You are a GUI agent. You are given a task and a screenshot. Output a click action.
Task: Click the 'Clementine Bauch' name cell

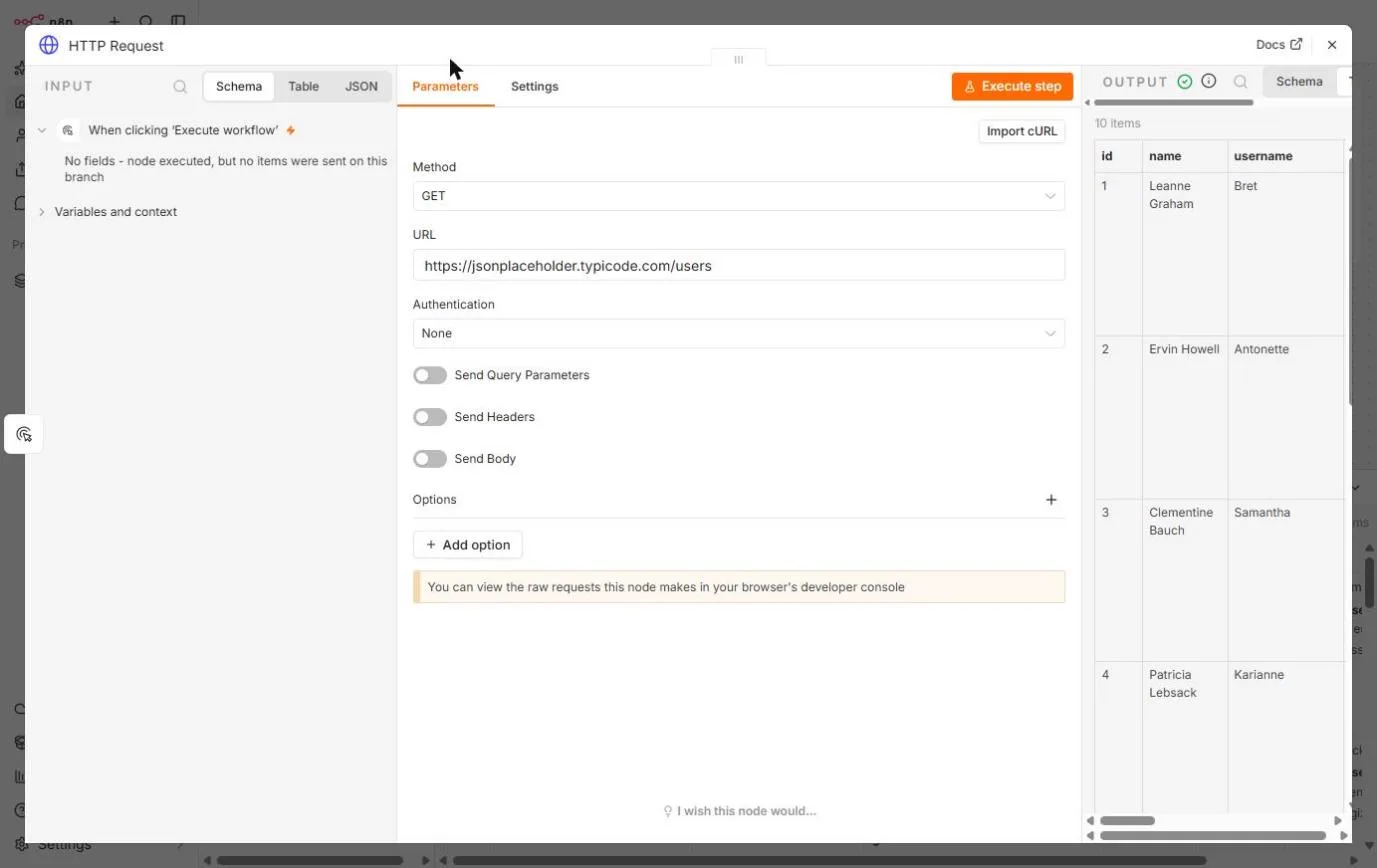click(1185, 581)
